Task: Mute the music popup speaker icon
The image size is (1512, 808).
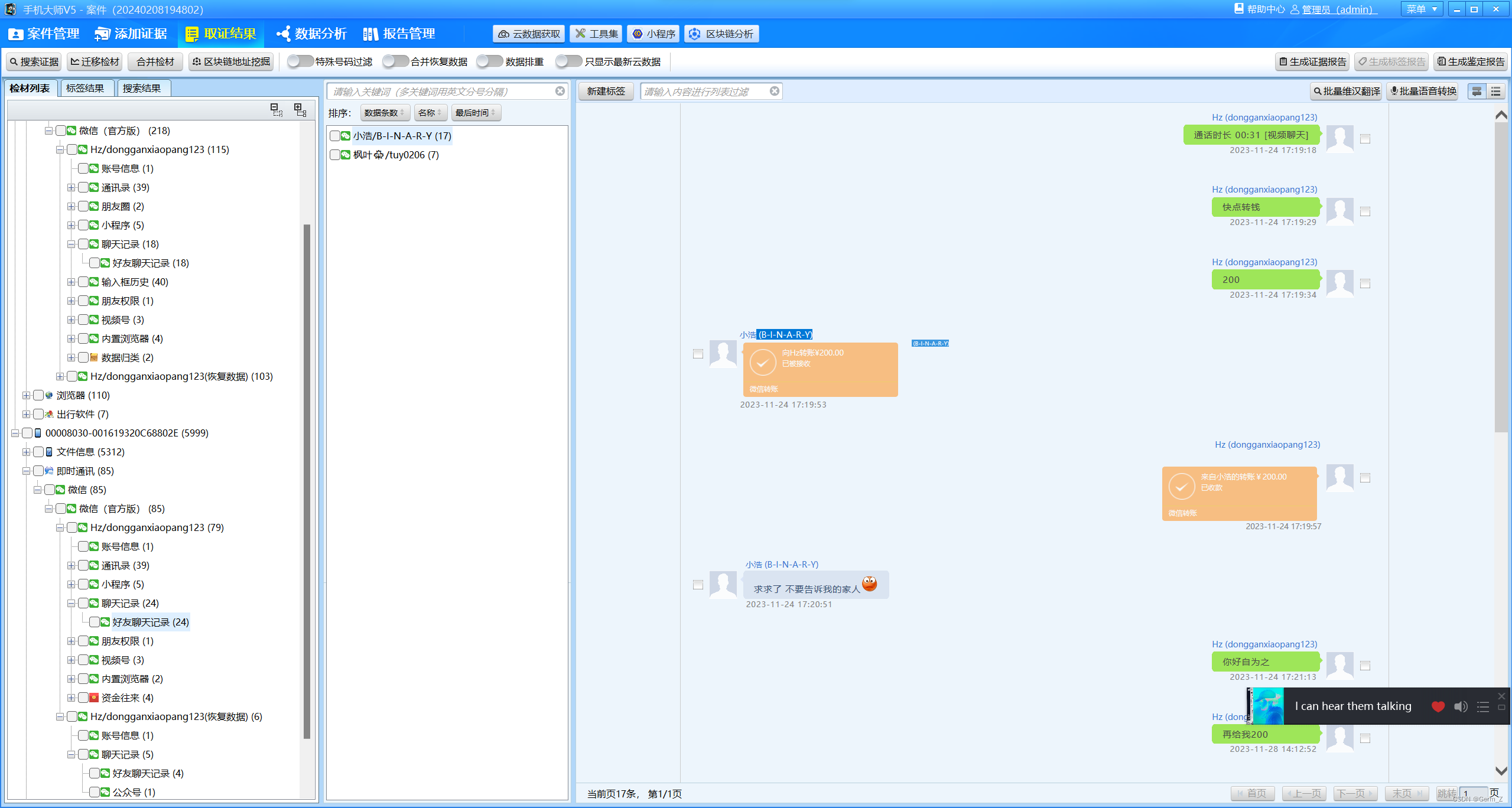Action: 1461,706
